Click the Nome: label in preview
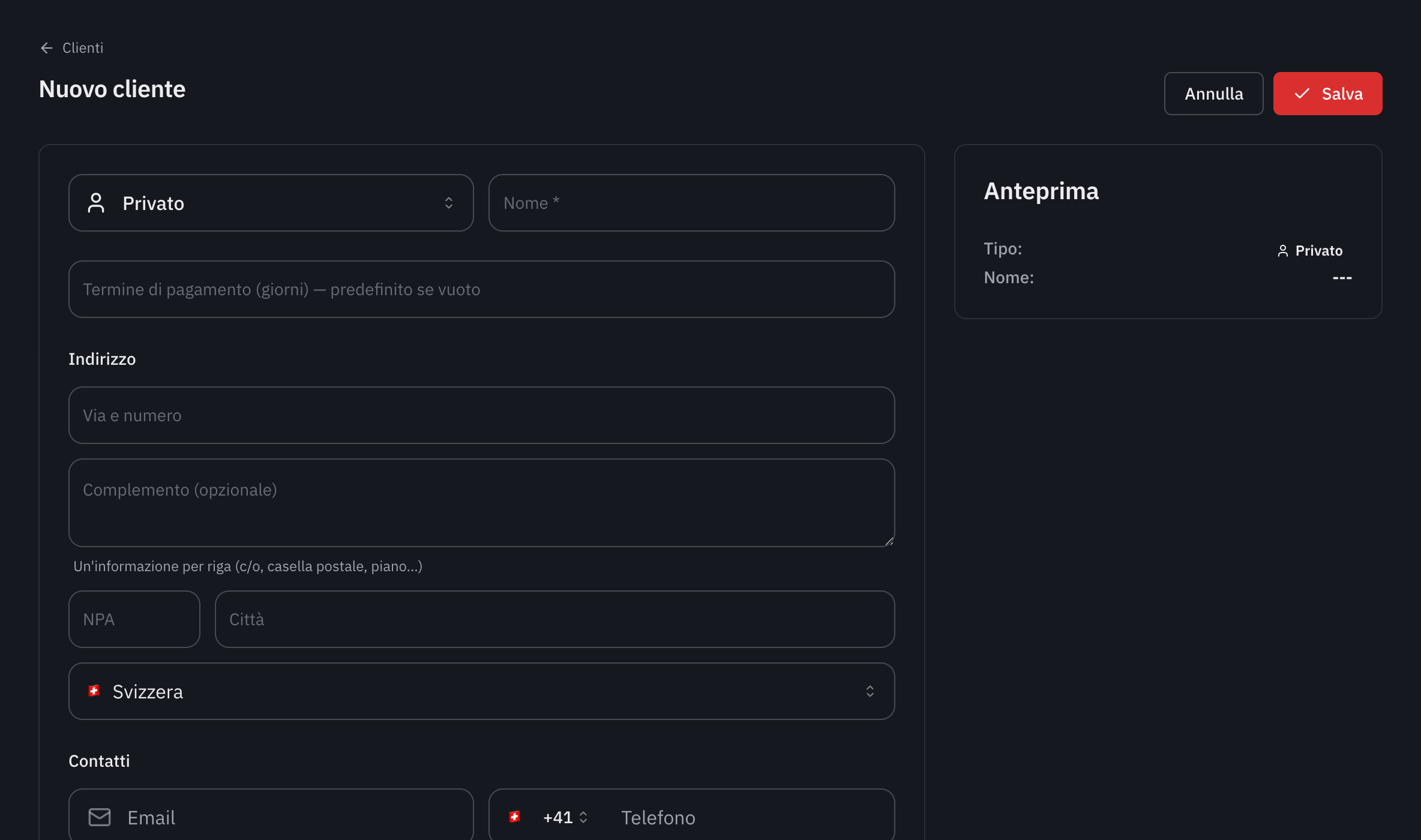 coord(1009,277)
